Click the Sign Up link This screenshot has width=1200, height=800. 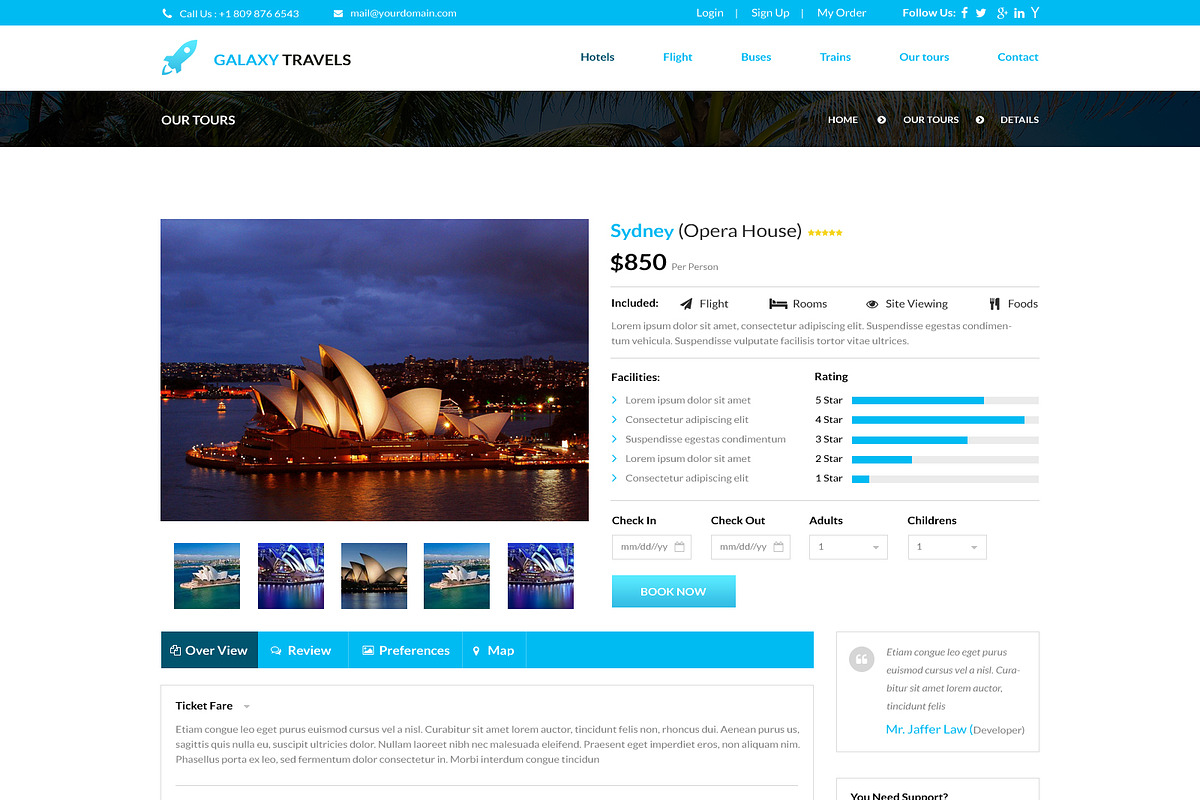point(770,13)
